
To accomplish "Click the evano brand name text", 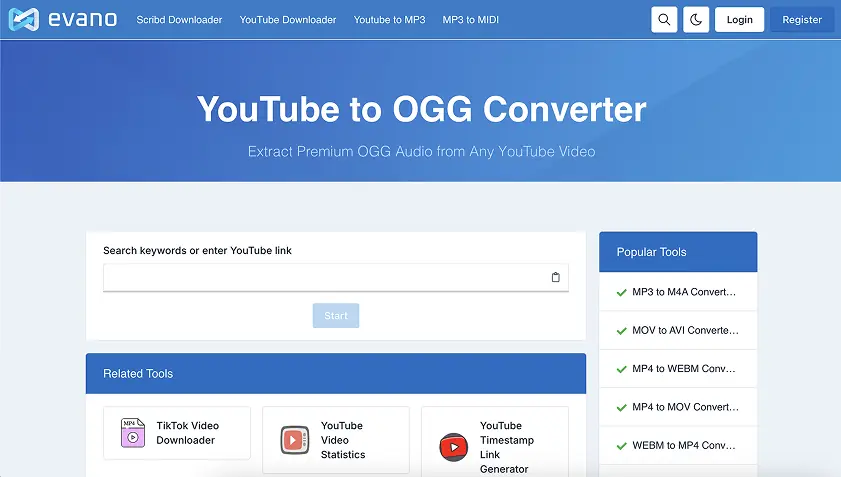I will [83, 20].
